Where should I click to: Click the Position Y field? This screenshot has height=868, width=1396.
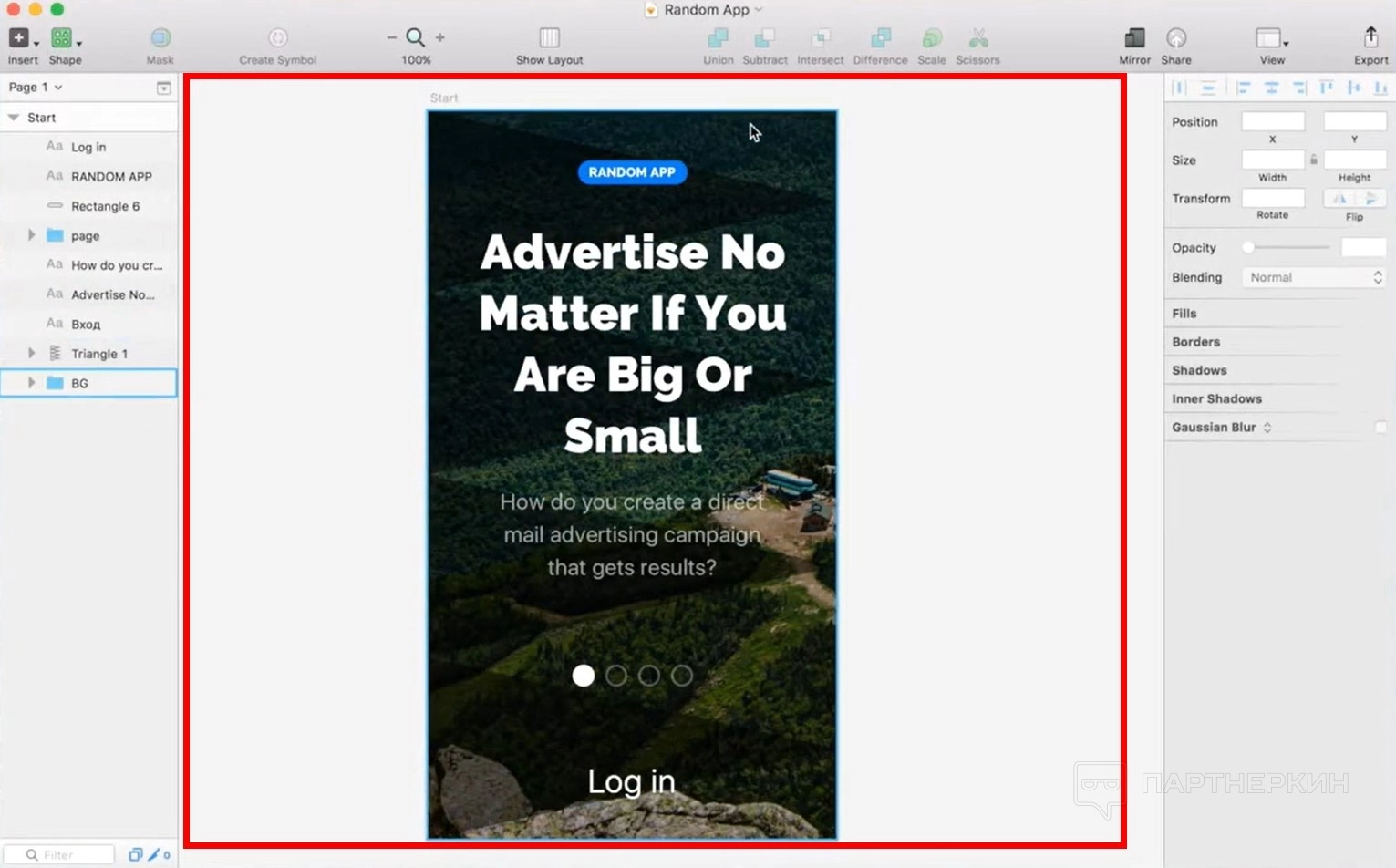coord(1355,121)
